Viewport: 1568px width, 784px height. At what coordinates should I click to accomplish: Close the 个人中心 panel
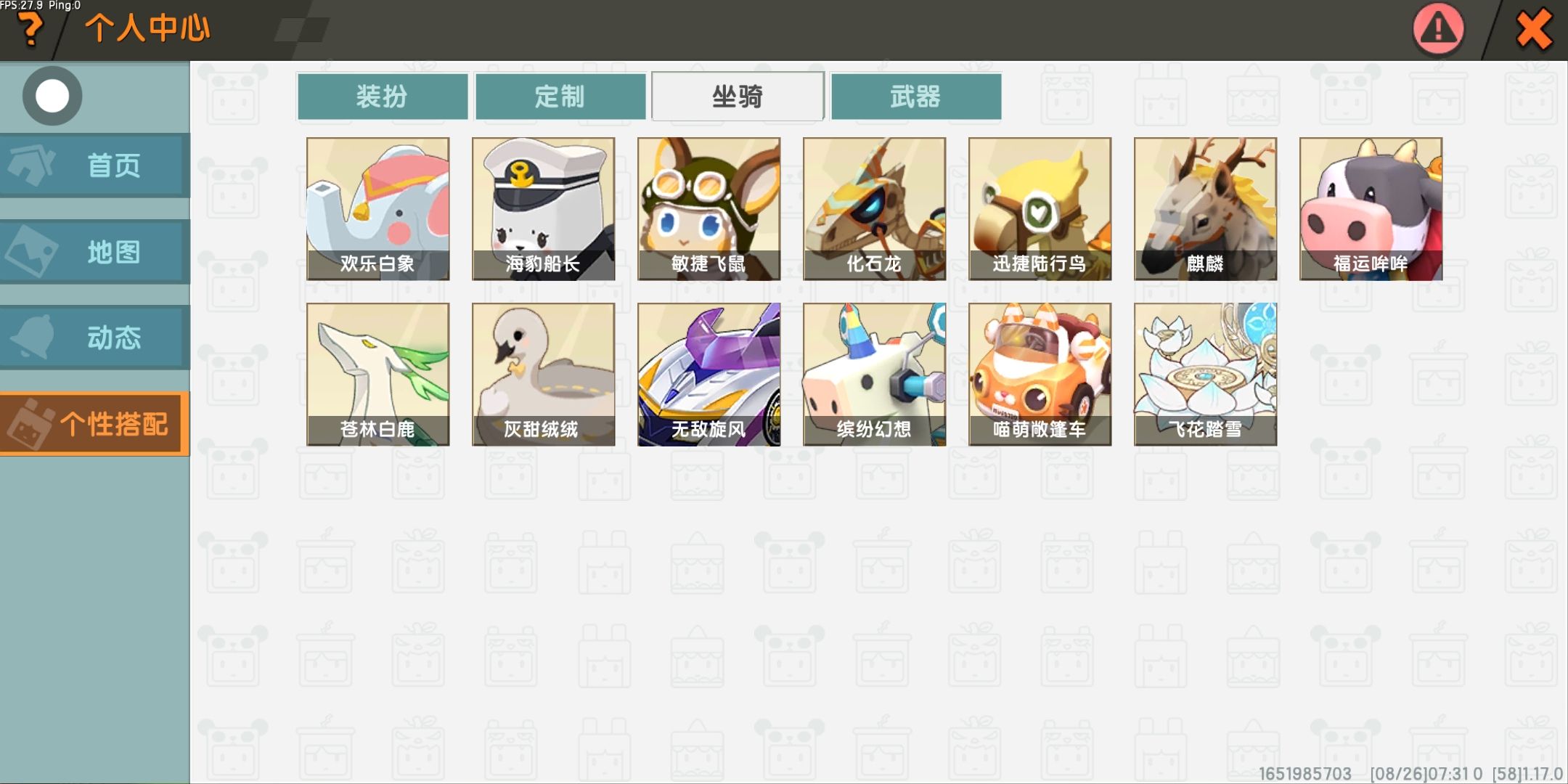(1535, 30)
